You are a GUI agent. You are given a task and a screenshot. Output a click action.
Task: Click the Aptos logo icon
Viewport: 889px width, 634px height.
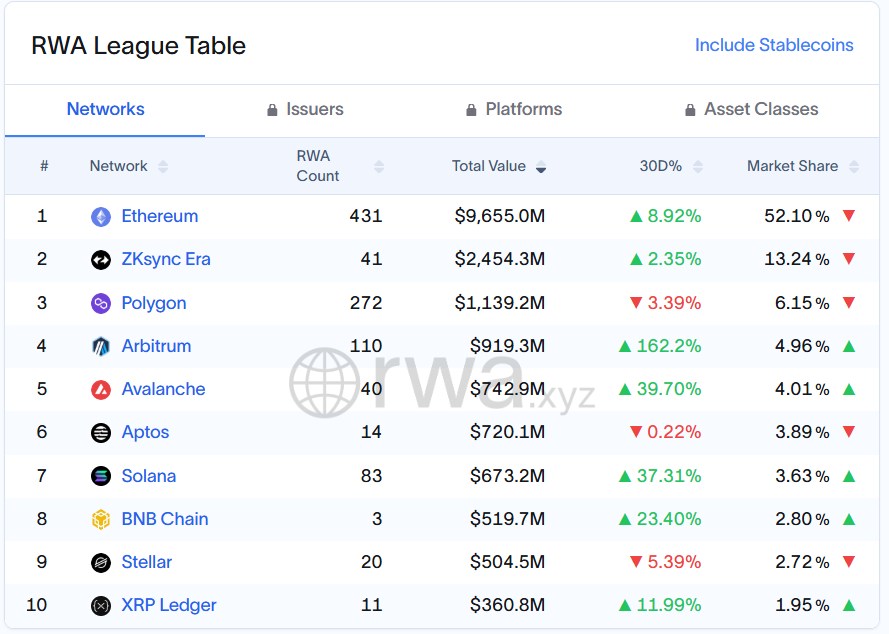point(101,433)
